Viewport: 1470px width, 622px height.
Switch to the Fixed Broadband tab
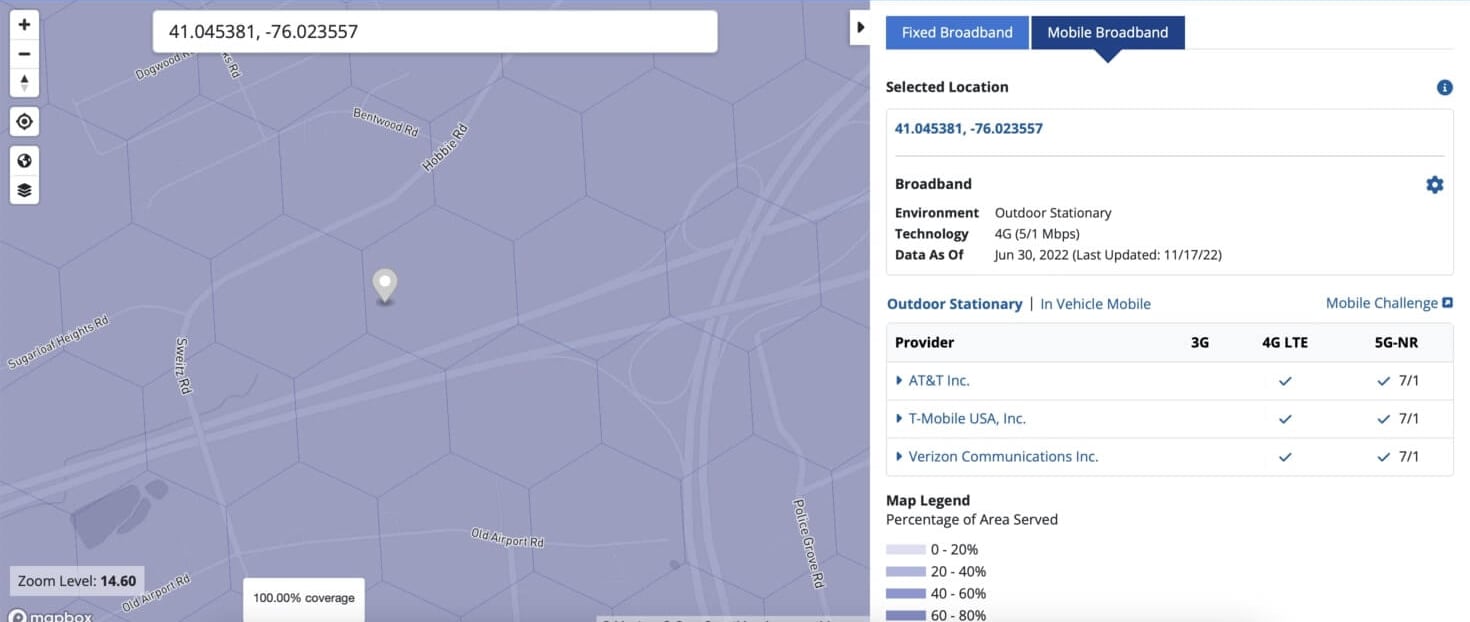957,32
